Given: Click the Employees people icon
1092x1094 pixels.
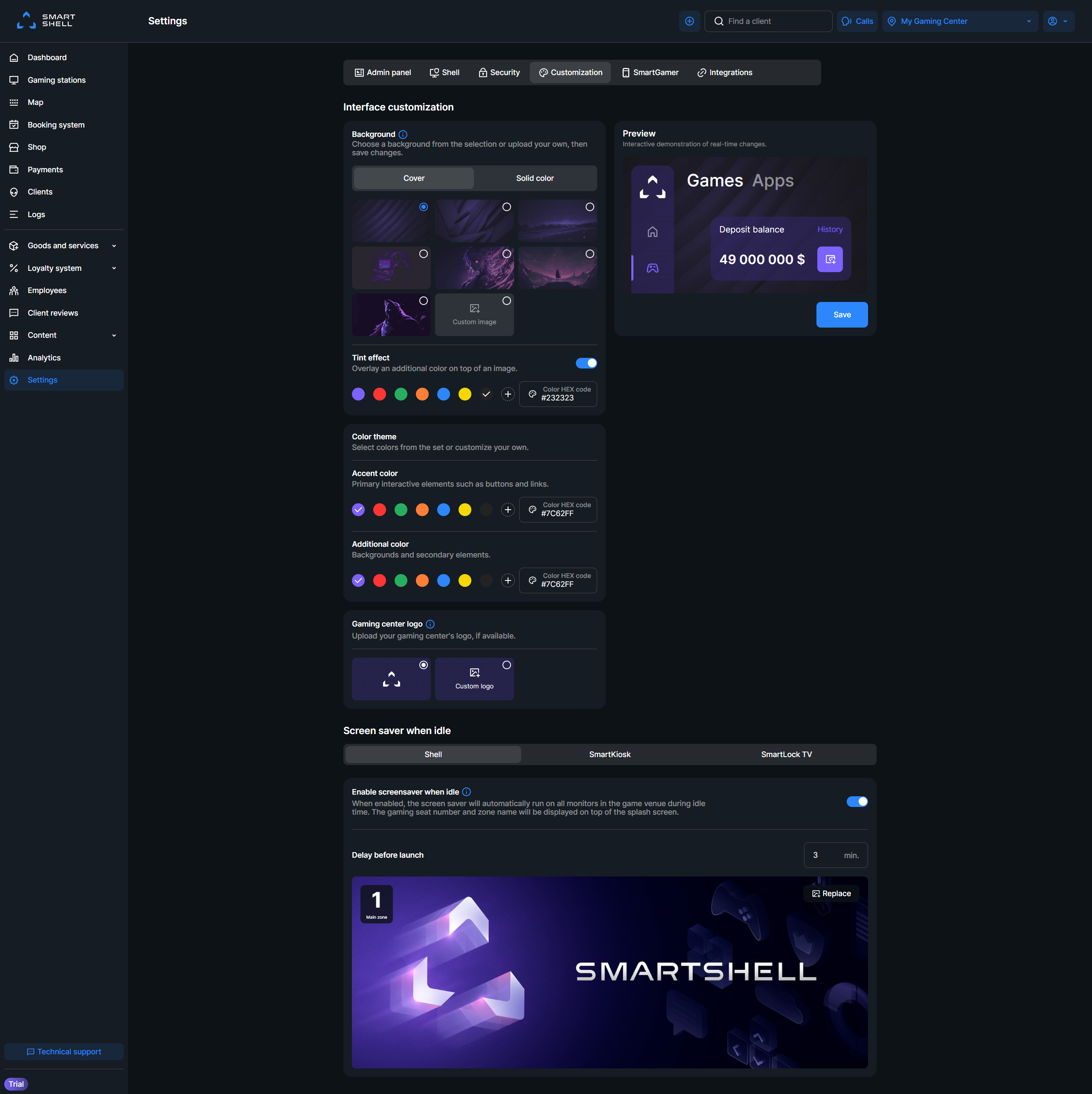Looking at the screenshot, I should tap(14, 290).
